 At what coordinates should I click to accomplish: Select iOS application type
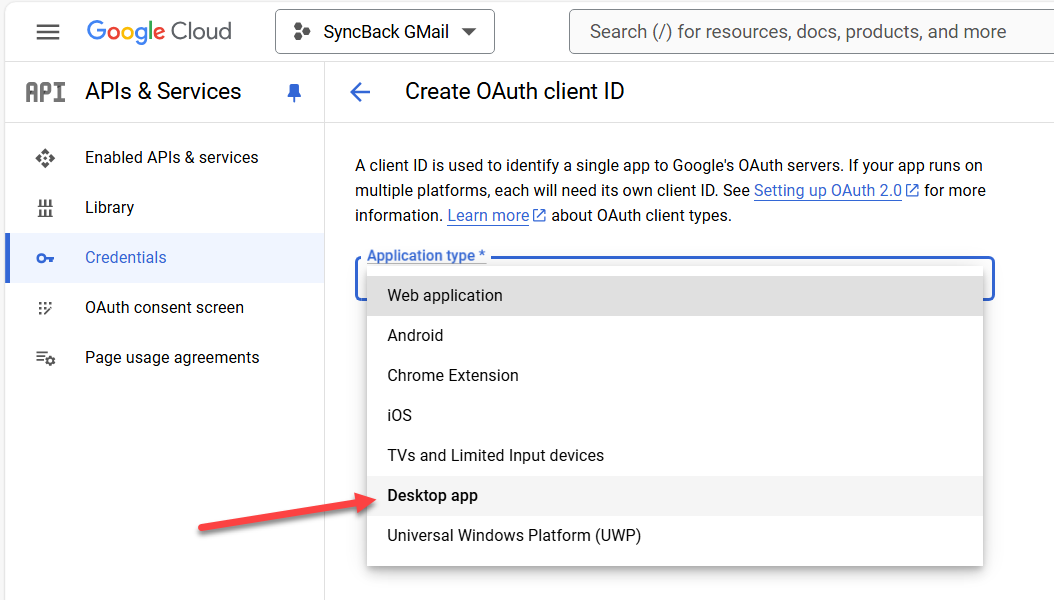[675, 415]
